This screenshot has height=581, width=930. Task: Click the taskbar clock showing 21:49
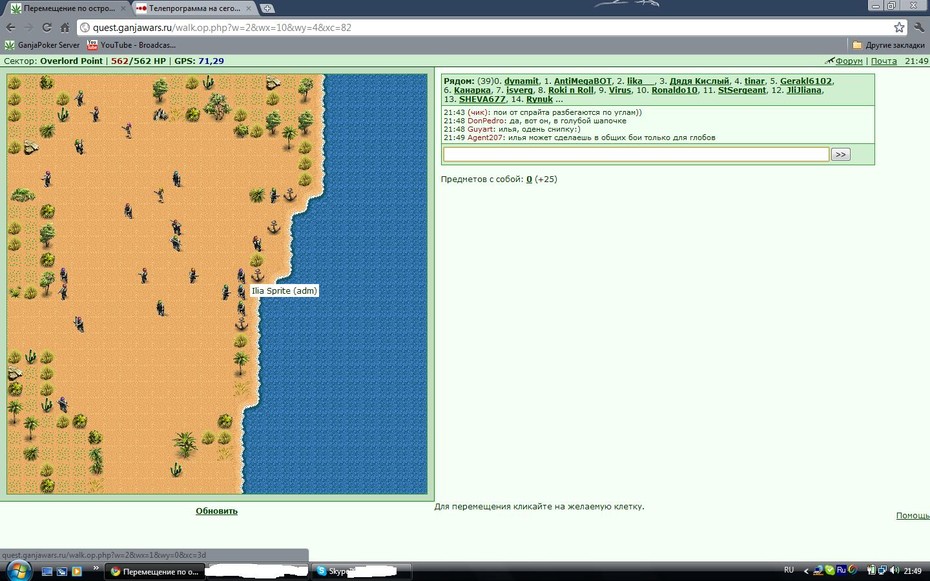point(913,571)
